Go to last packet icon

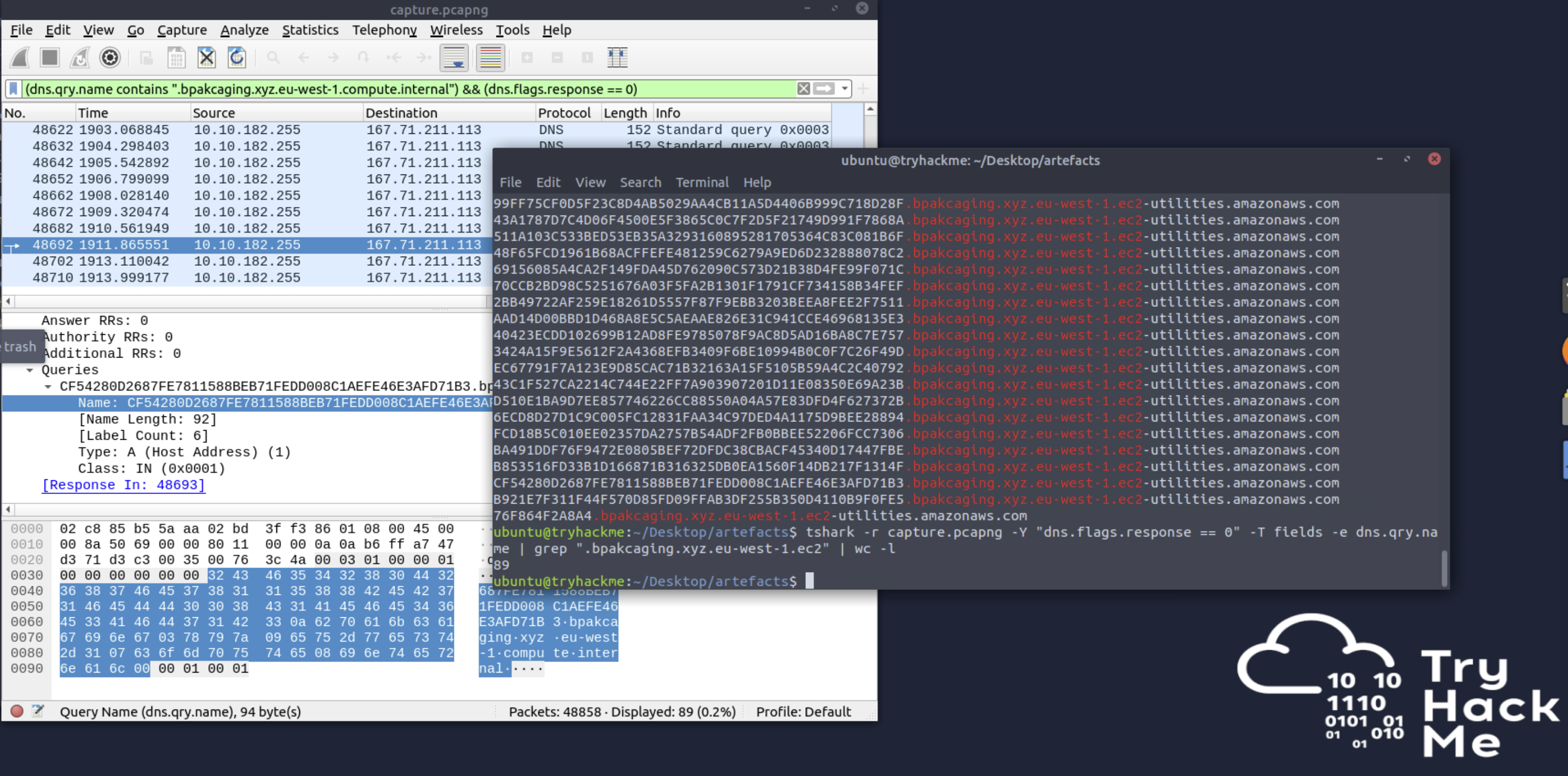coord(423,58)
